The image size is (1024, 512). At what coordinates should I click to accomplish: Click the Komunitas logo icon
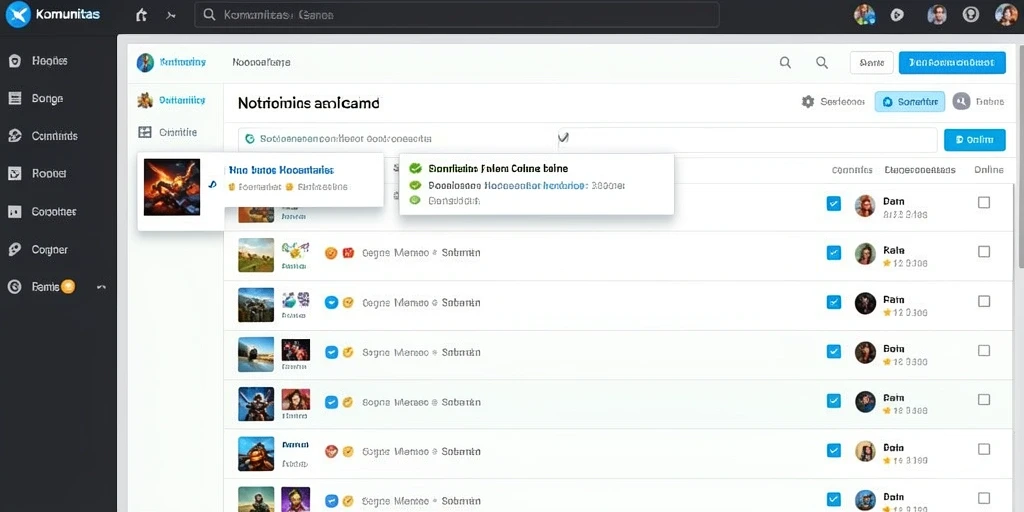click(18, 14)
